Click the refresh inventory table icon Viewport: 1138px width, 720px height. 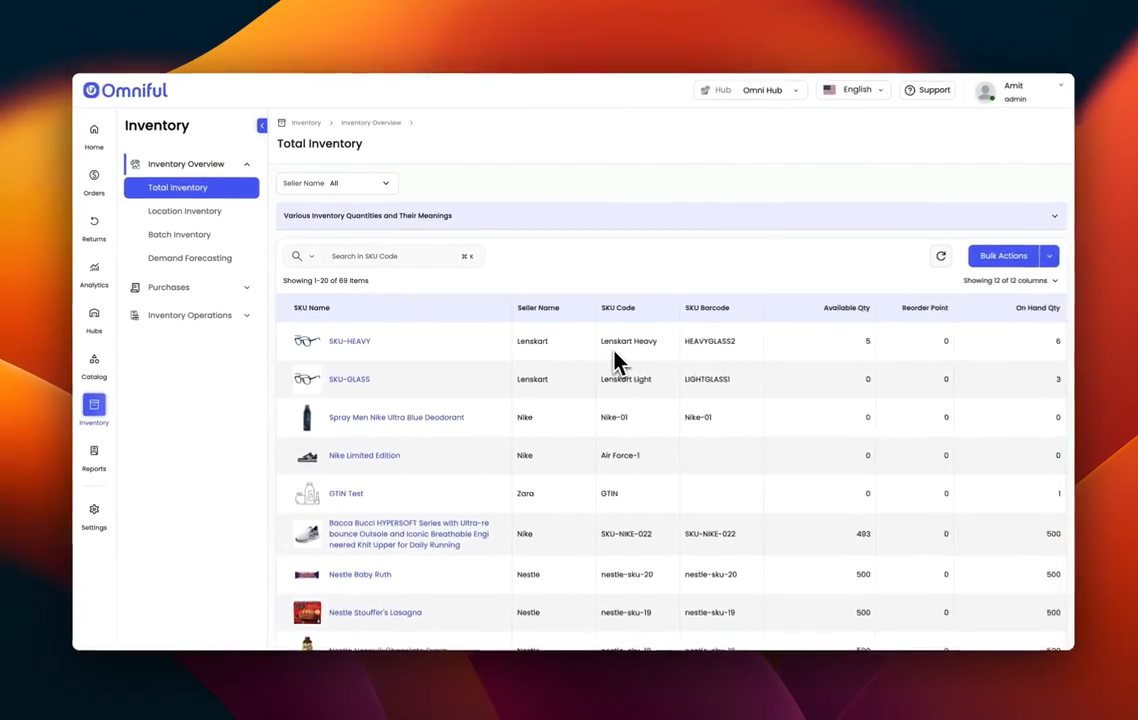click(940, 256)
